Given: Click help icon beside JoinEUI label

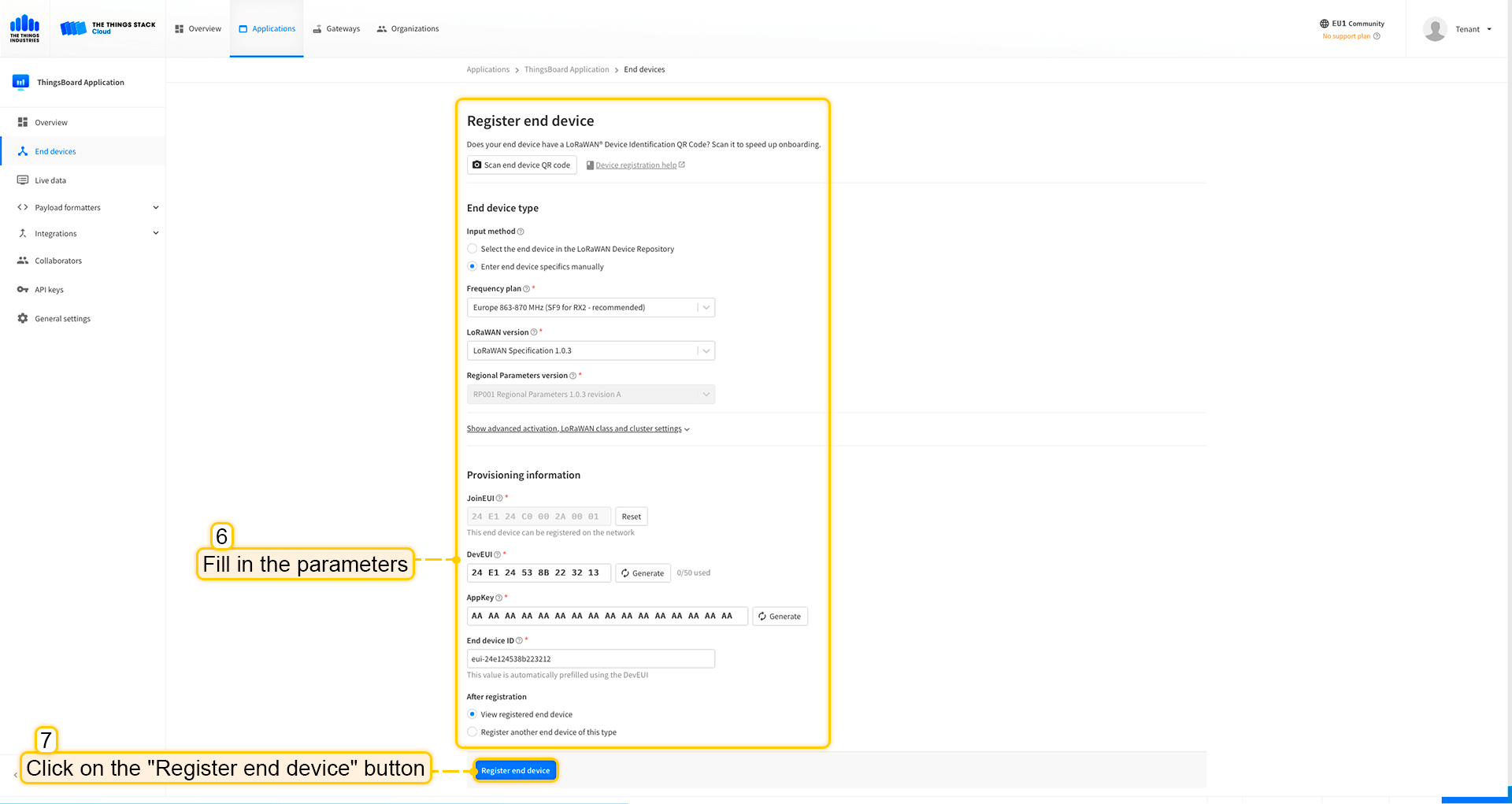Looking at the screenshot, I should (x=499, y=498).
